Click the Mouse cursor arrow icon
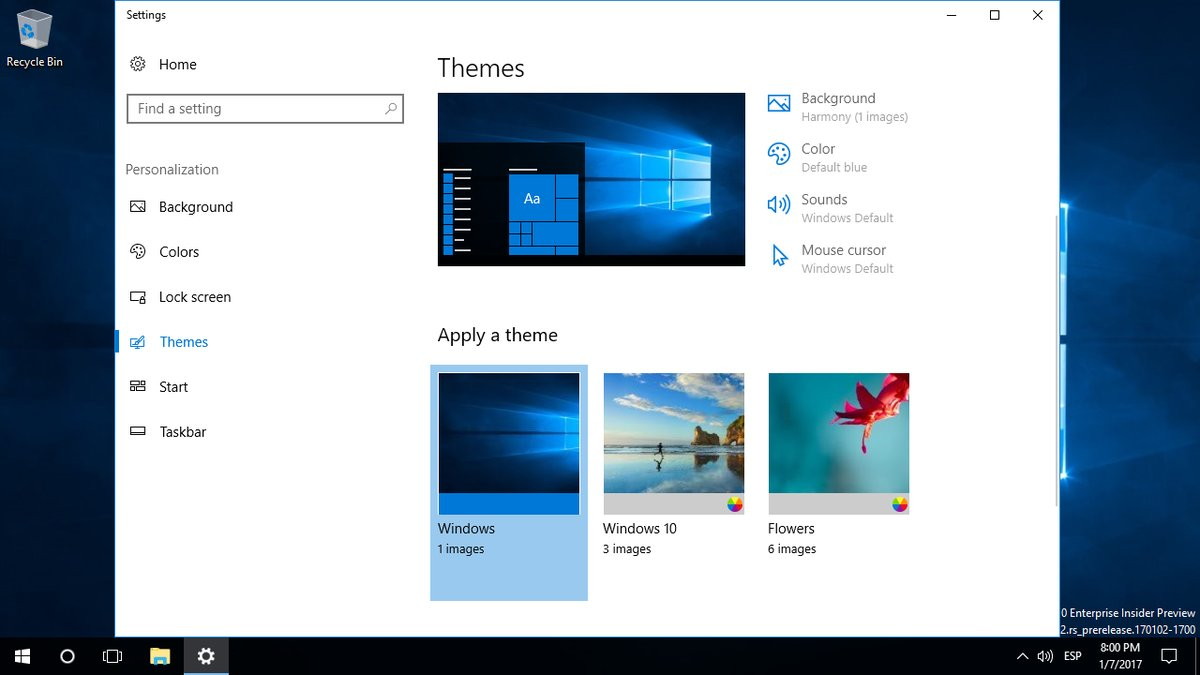This screenshot has height=675, width=1200. 779,256
